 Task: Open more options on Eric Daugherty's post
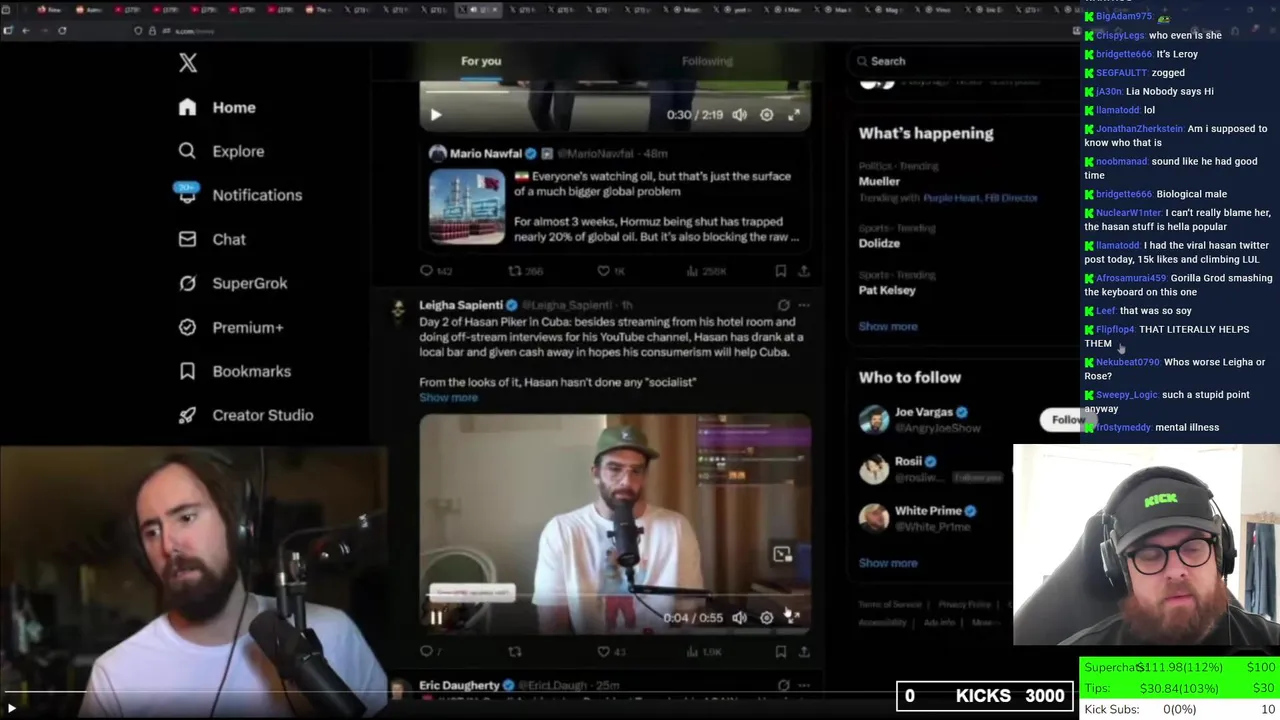[804, 685]
